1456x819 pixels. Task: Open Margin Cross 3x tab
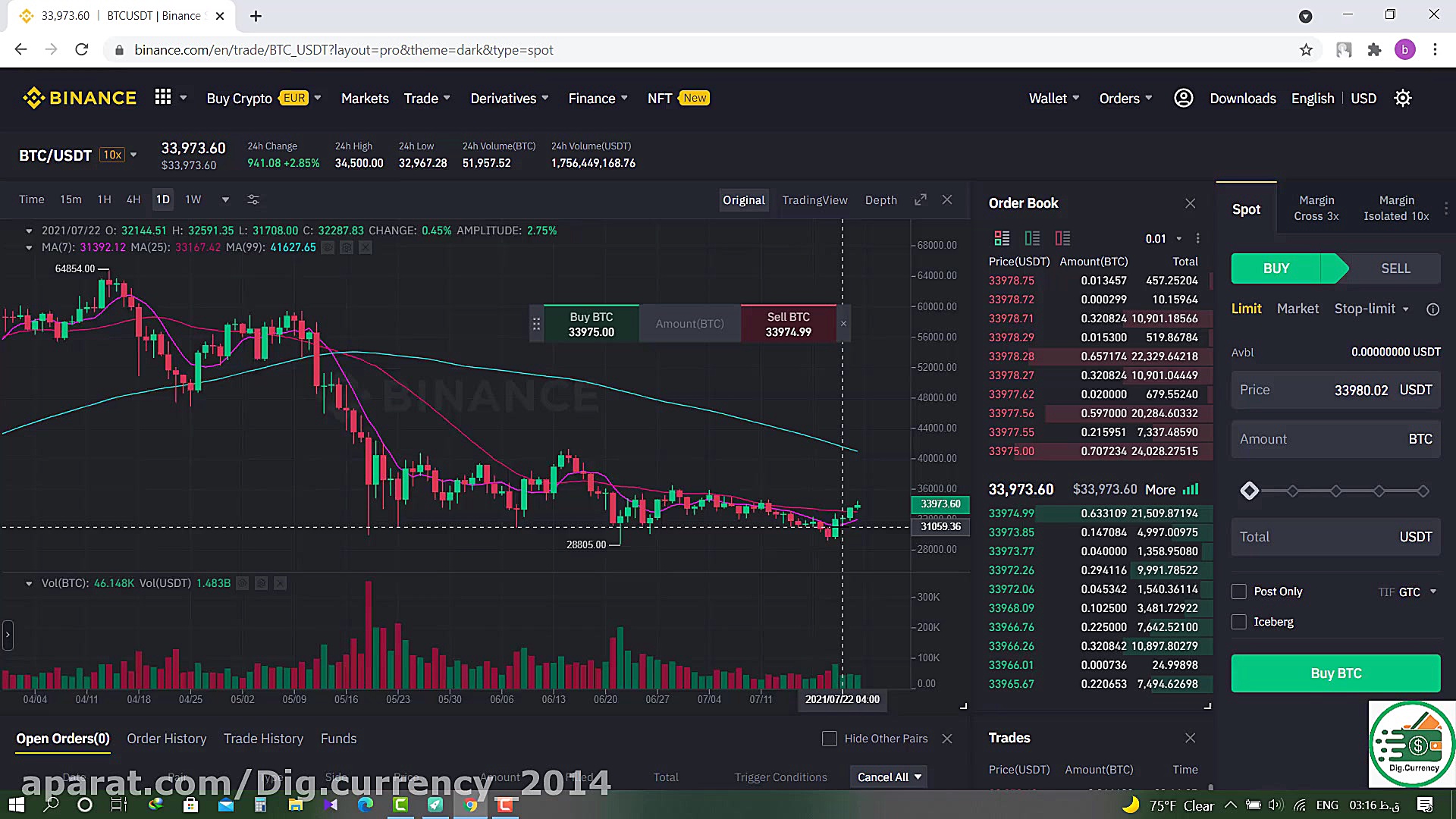tap(1316, 208)
